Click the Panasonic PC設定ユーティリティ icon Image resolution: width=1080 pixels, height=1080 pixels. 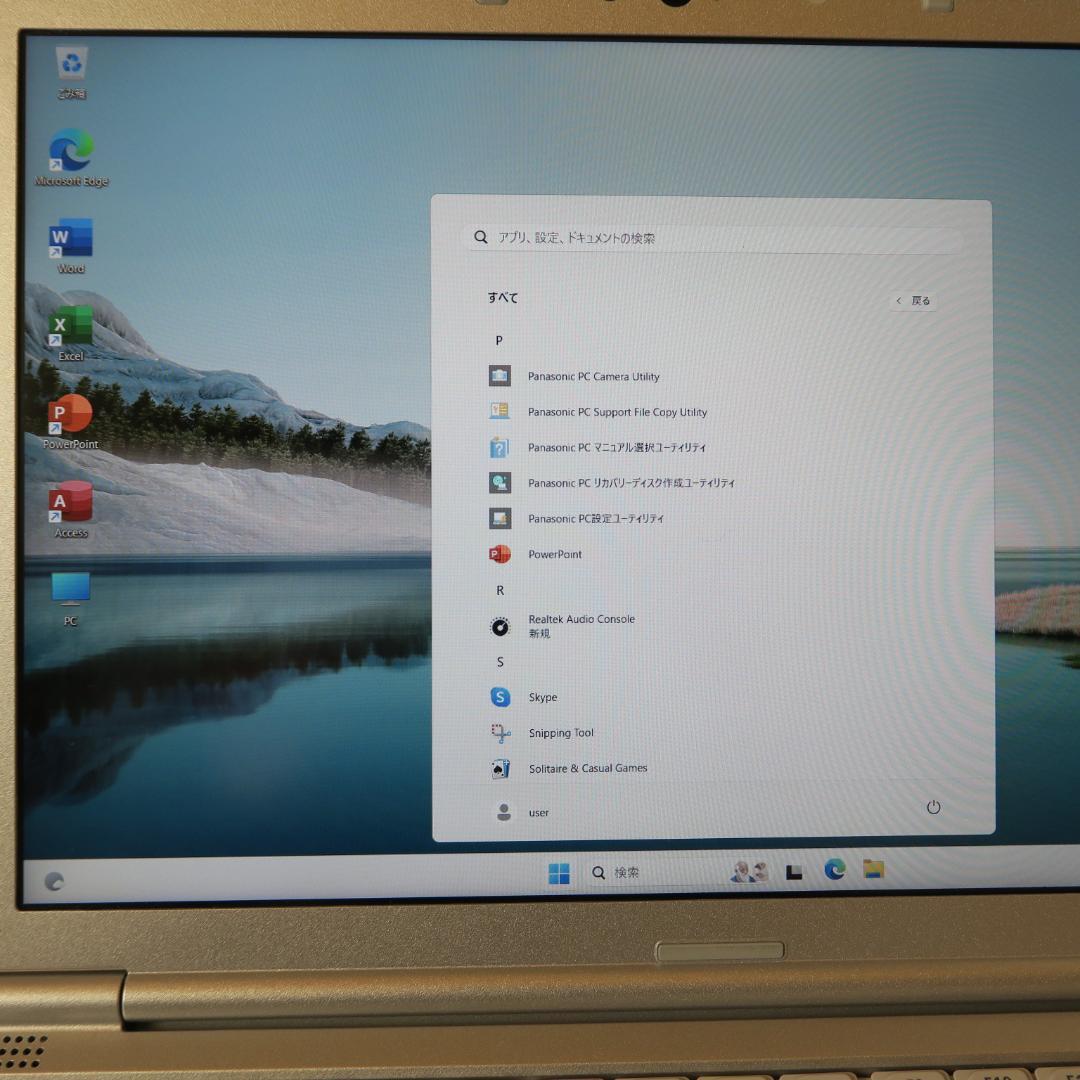click(500, 518)
